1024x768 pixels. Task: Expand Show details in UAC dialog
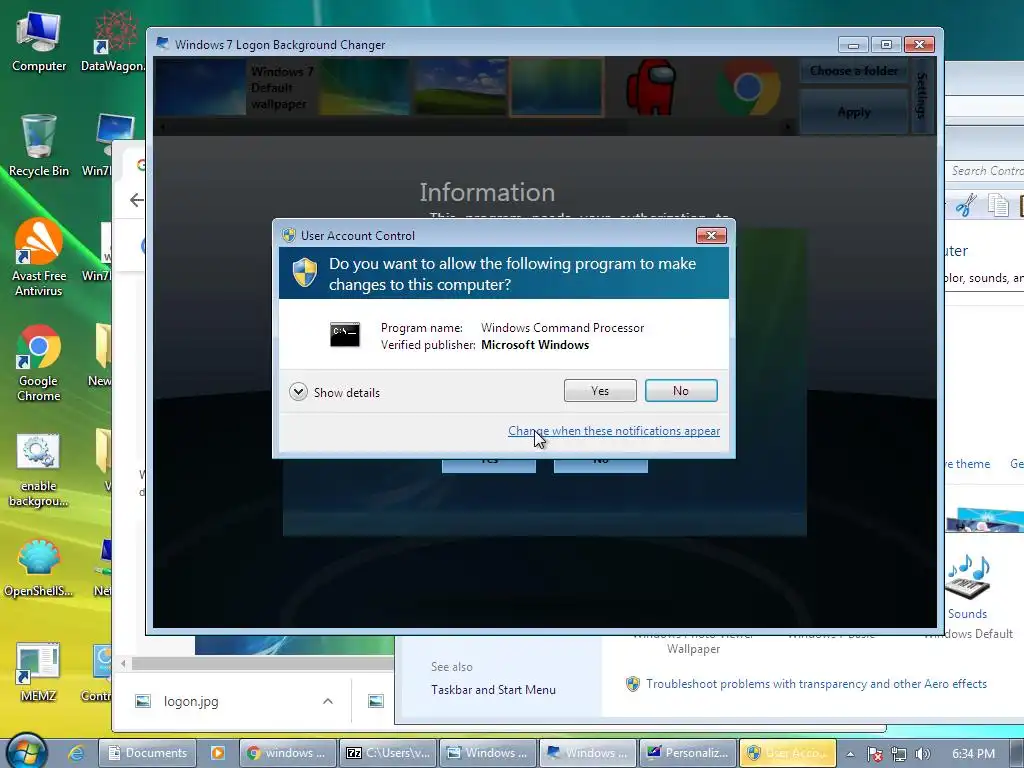click(x=334, y=392)
